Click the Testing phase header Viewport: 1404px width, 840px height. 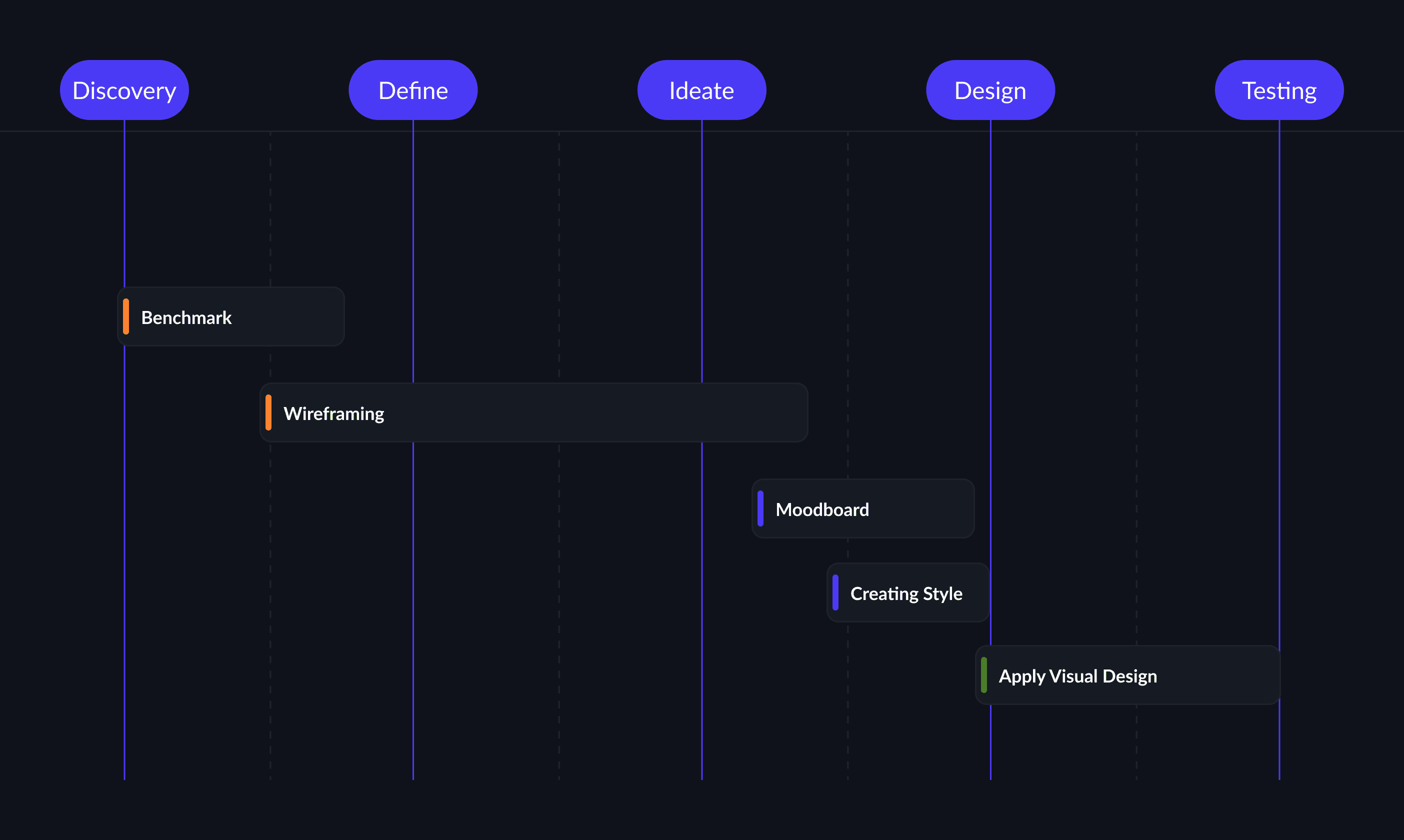point(1279,90)
